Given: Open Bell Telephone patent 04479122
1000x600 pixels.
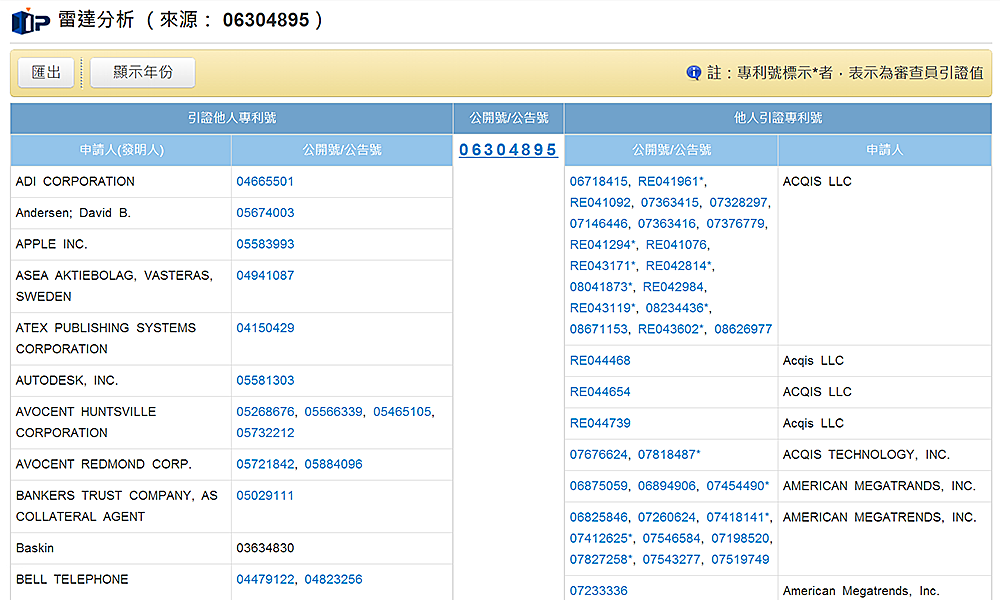Looking at the screenshot, I should coord(265,579).
